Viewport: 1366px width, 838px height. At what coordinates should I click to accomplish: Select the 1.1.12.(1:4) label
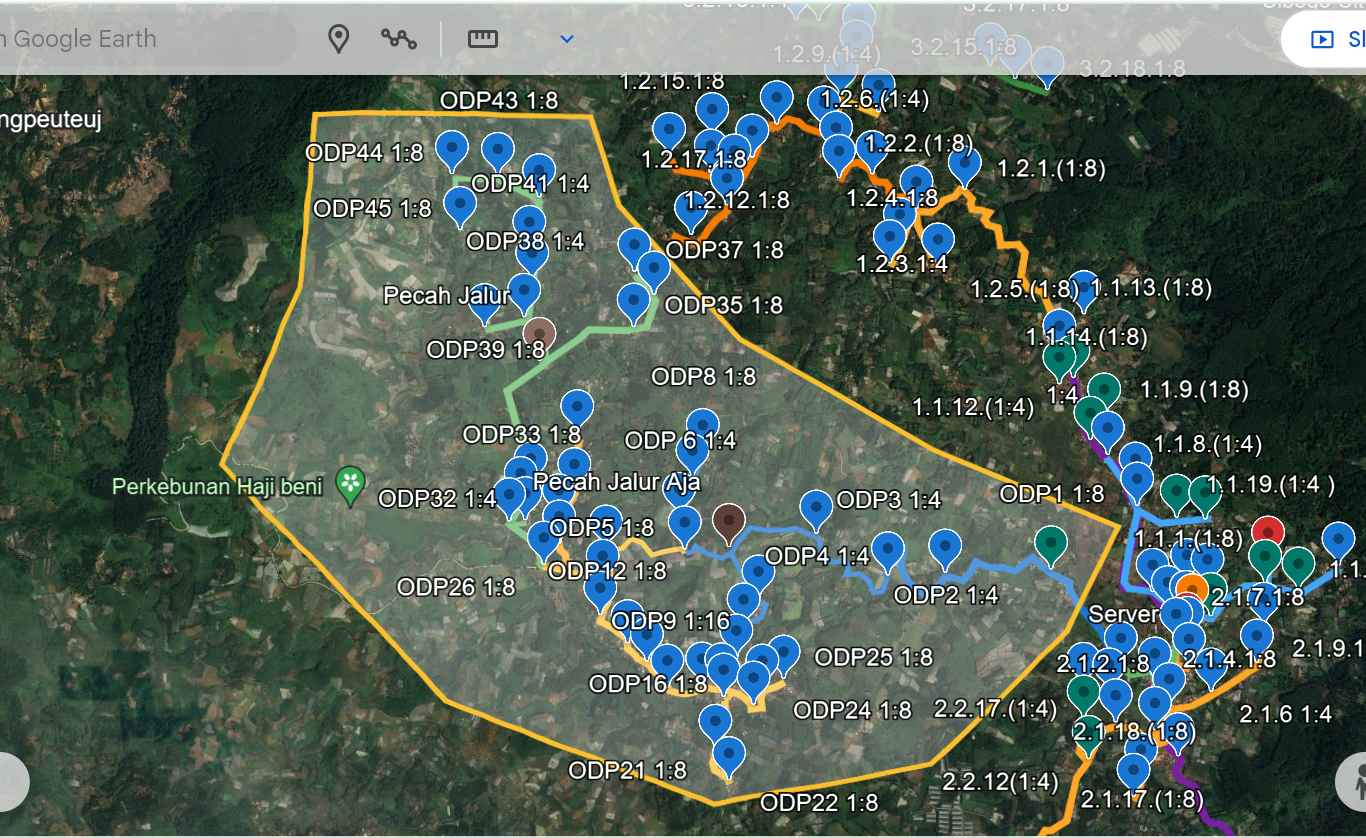973,407
